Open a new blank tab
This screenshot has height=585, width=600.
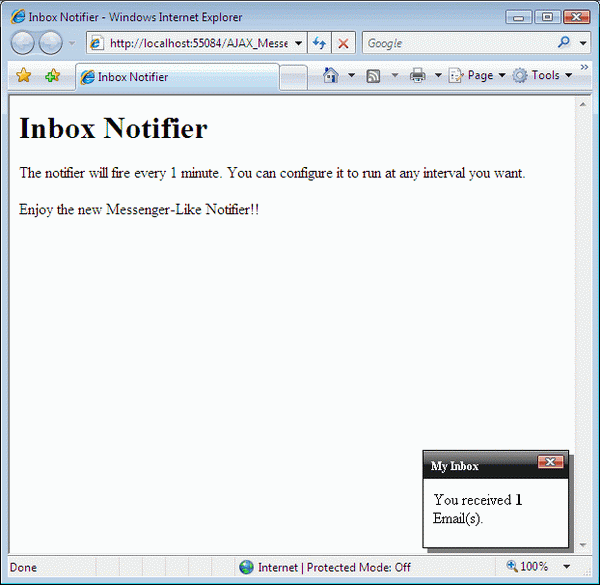point(293,78)
